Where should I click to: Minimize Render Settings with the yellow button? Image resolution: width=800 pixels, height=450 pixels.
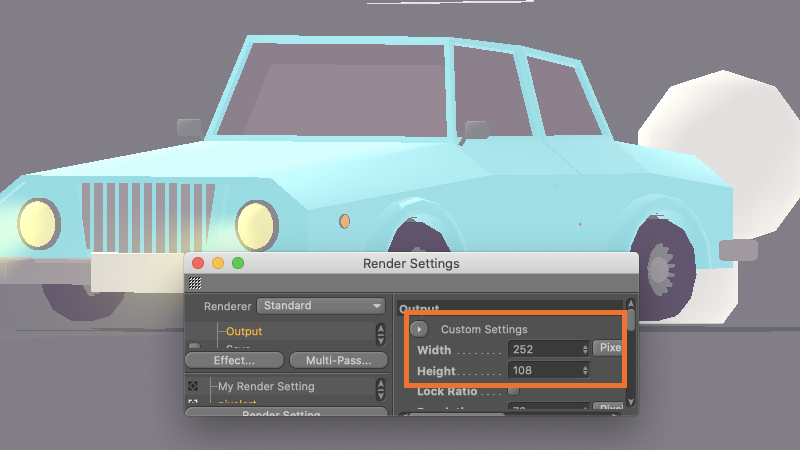pyautogui.click(x=218, y=263)
